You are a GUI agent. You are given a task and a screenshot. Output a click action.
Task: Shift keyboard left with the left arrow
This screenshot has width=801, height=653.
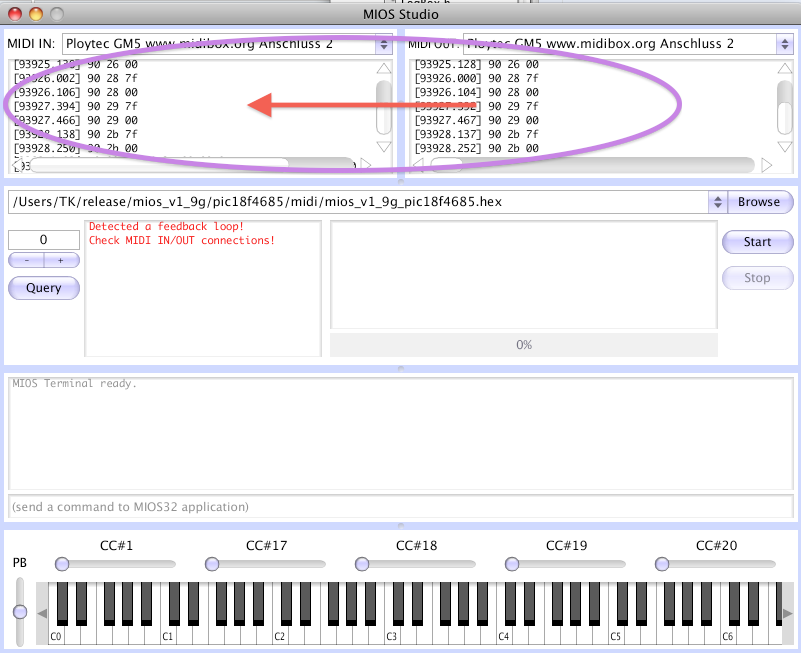[42, 613]
